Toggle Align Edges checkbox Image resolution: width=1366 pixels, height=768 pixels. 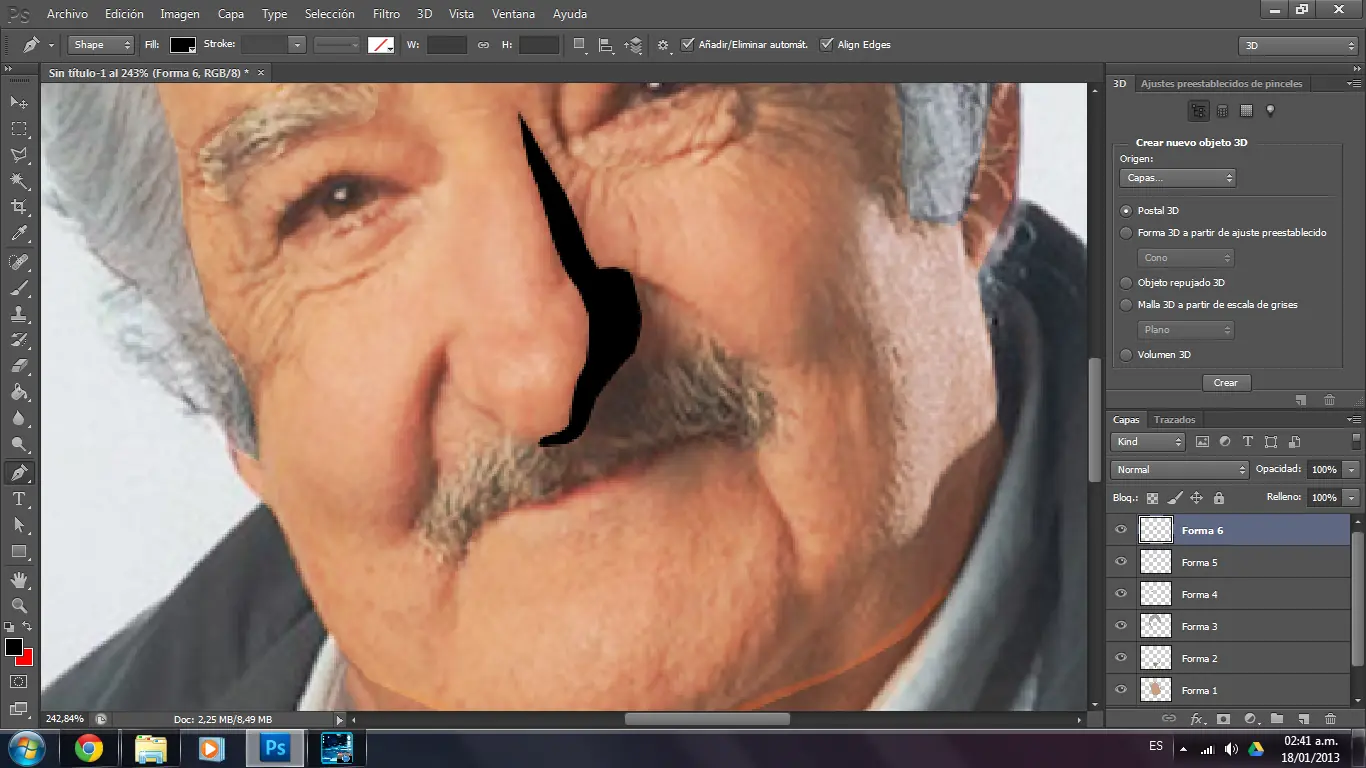[826, 45]
